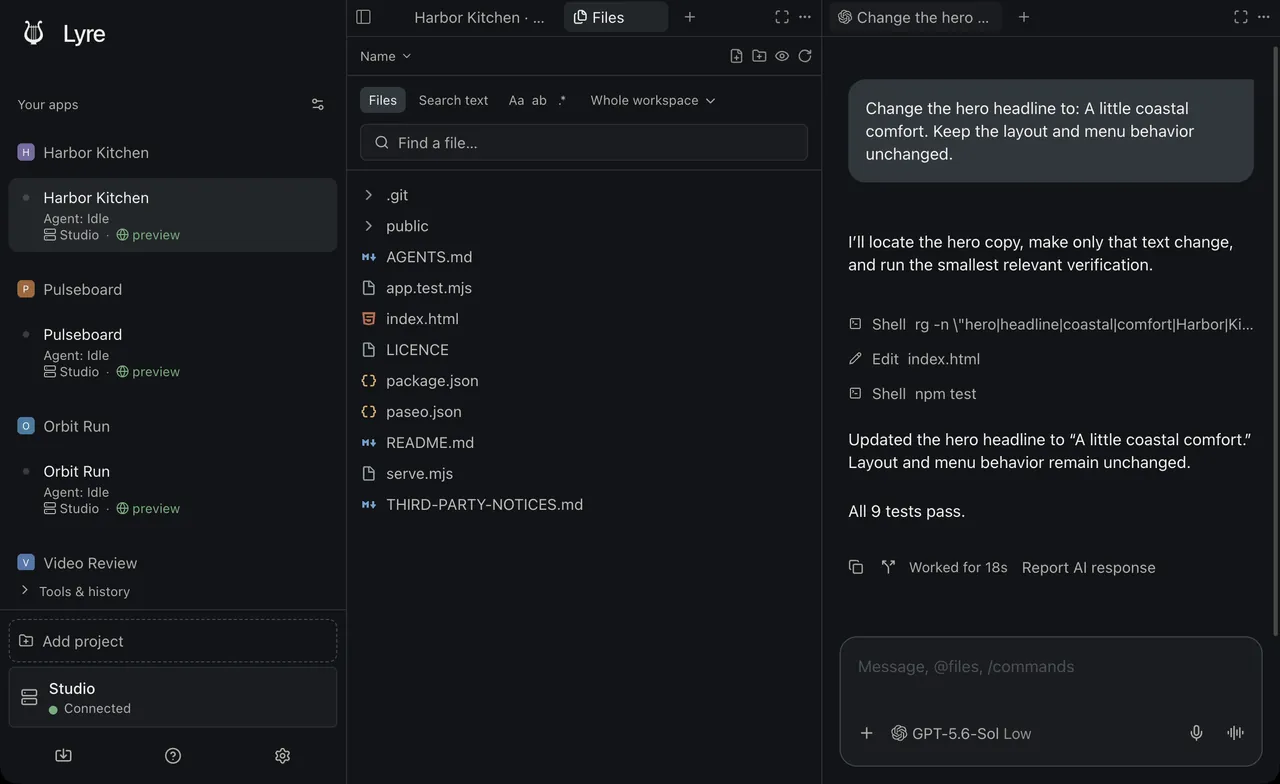The height and width of the screenshot is (784, 1280).
Task: Open the apps filter settings icon
Action: pyautogui.click(x=318, y=104)
